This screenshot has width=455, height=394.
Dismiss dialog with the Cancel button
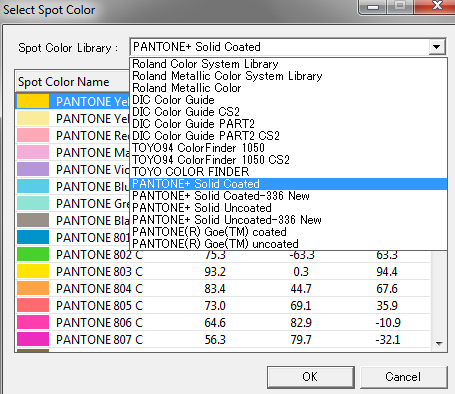click(403, 377)
